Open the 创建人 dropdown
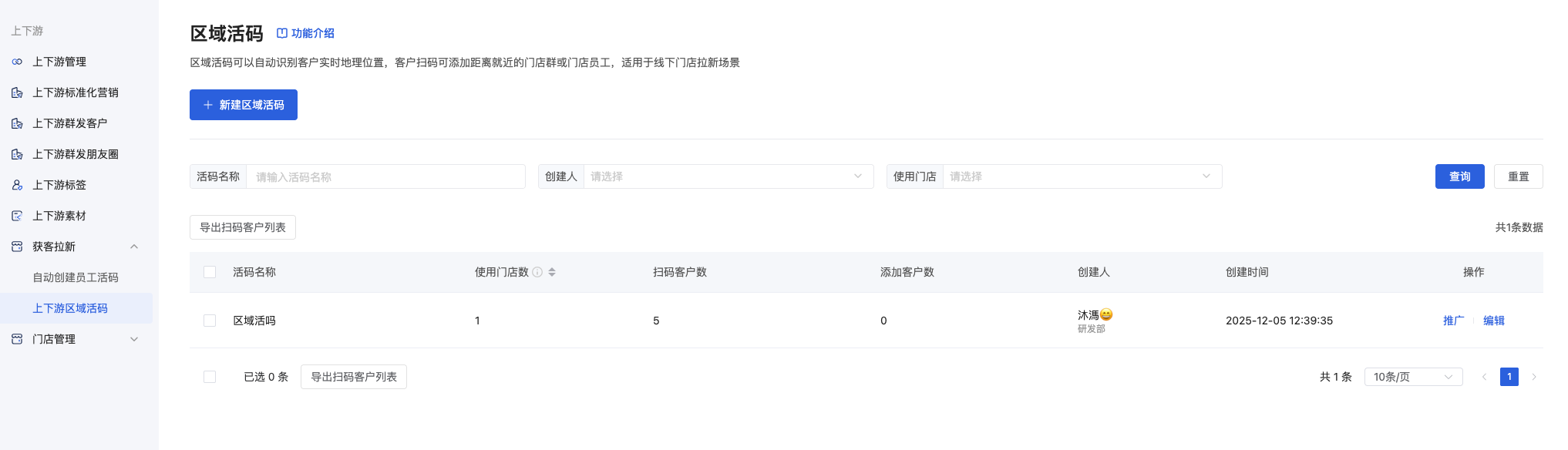The width and height of the screenshot is (1568, 450). point(728,176)
